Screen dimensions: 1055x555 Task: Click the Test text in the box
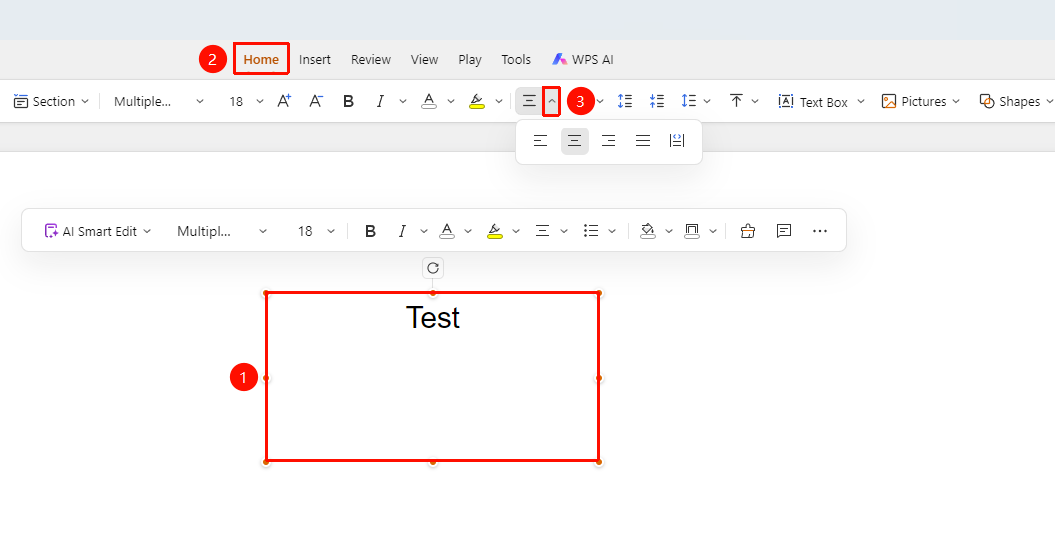[433, 318]
